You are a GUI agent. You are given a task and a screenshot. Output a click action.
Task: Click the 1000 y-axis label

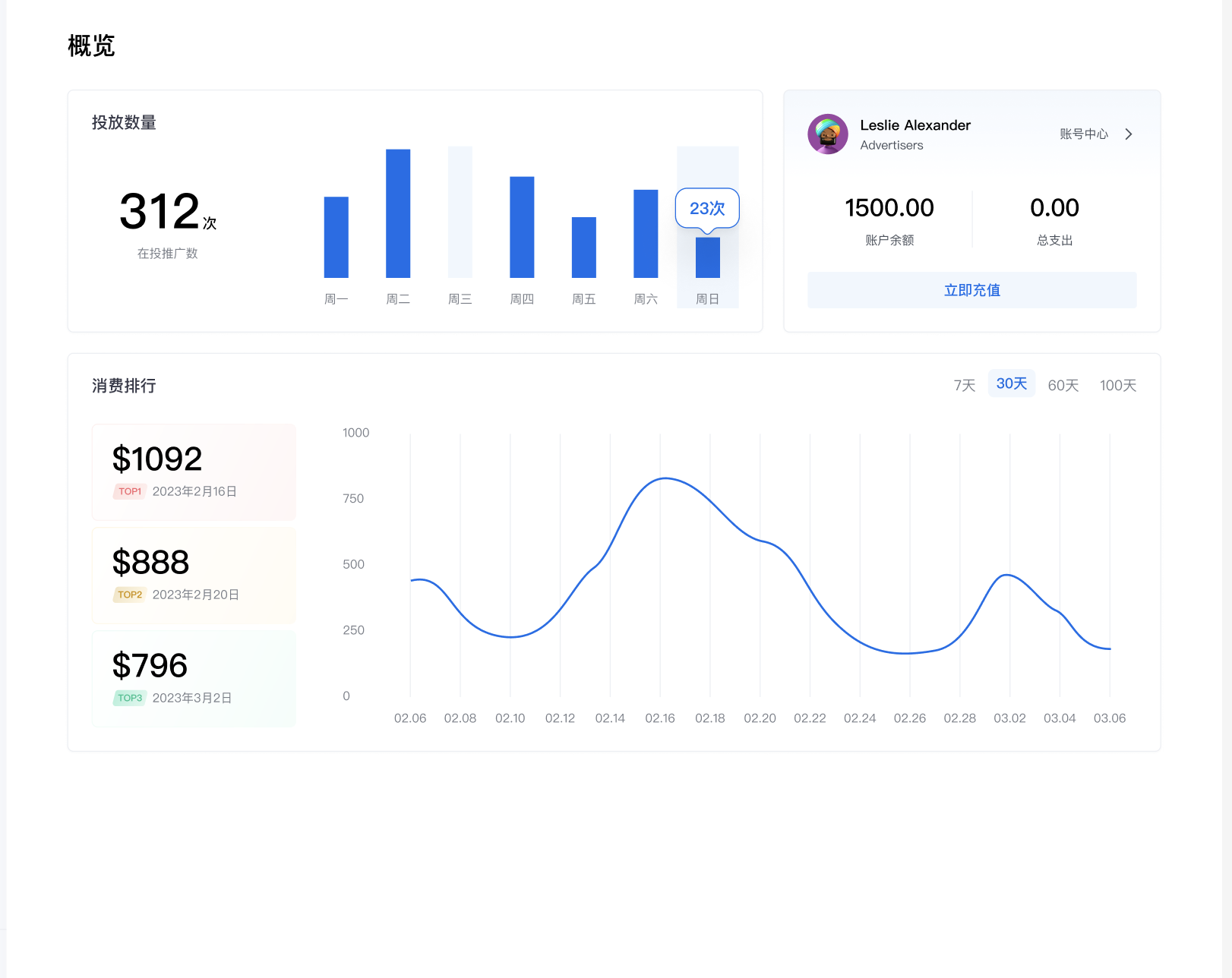(x=355, y=433)
